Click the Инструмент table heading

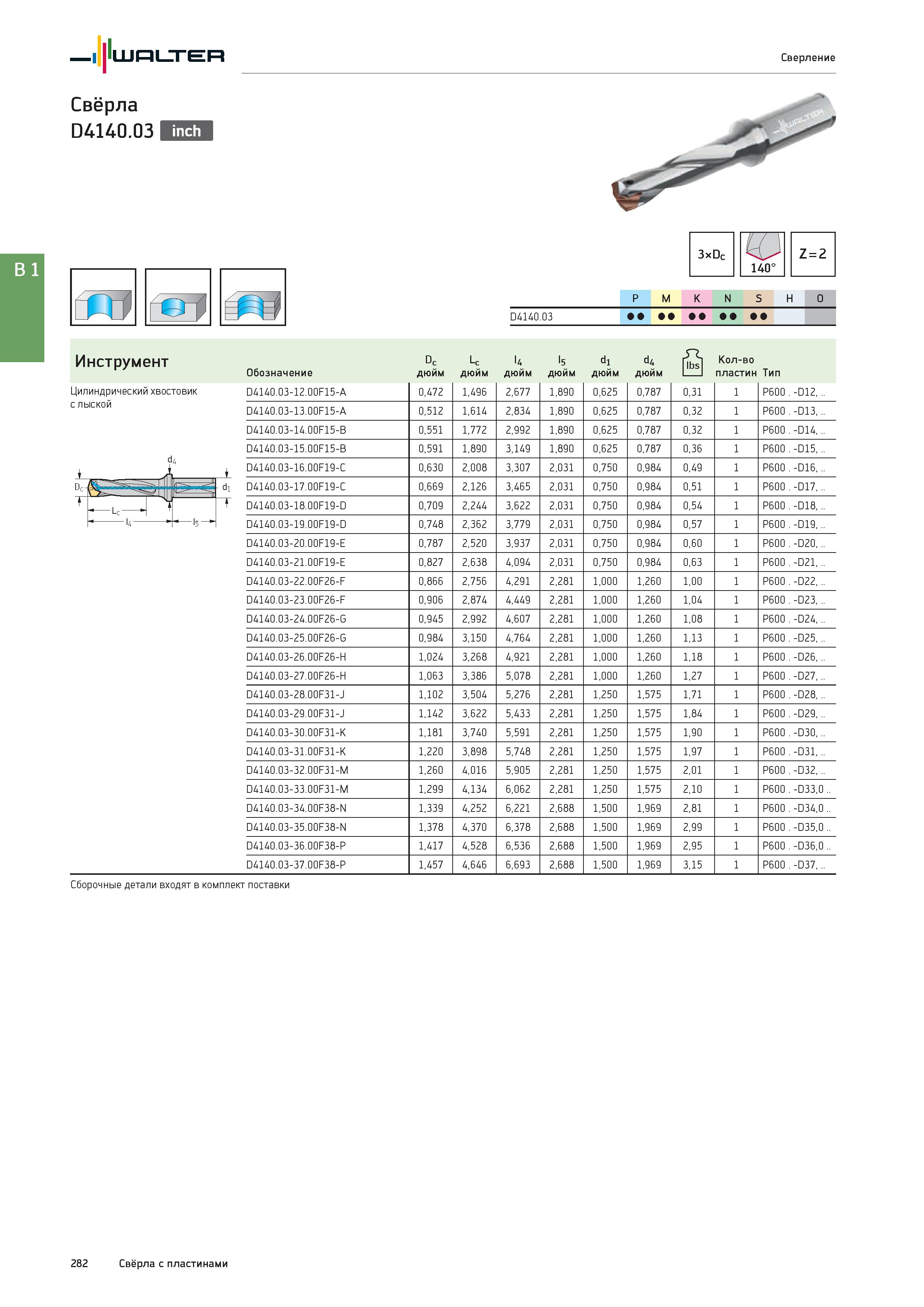[x=122, y=361]
